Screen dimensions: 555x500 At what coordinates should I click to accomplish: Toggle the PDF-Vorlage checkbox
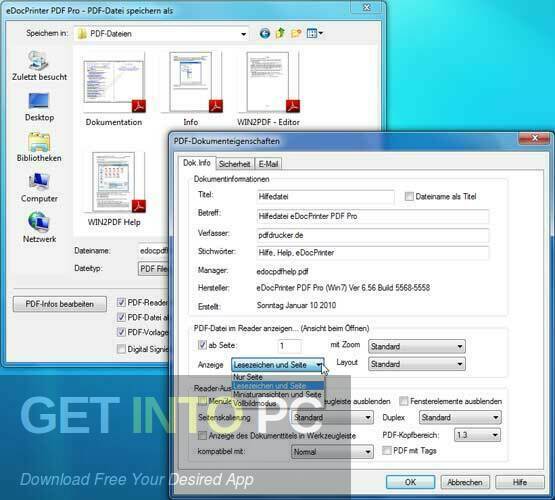[x=121, y=332]
